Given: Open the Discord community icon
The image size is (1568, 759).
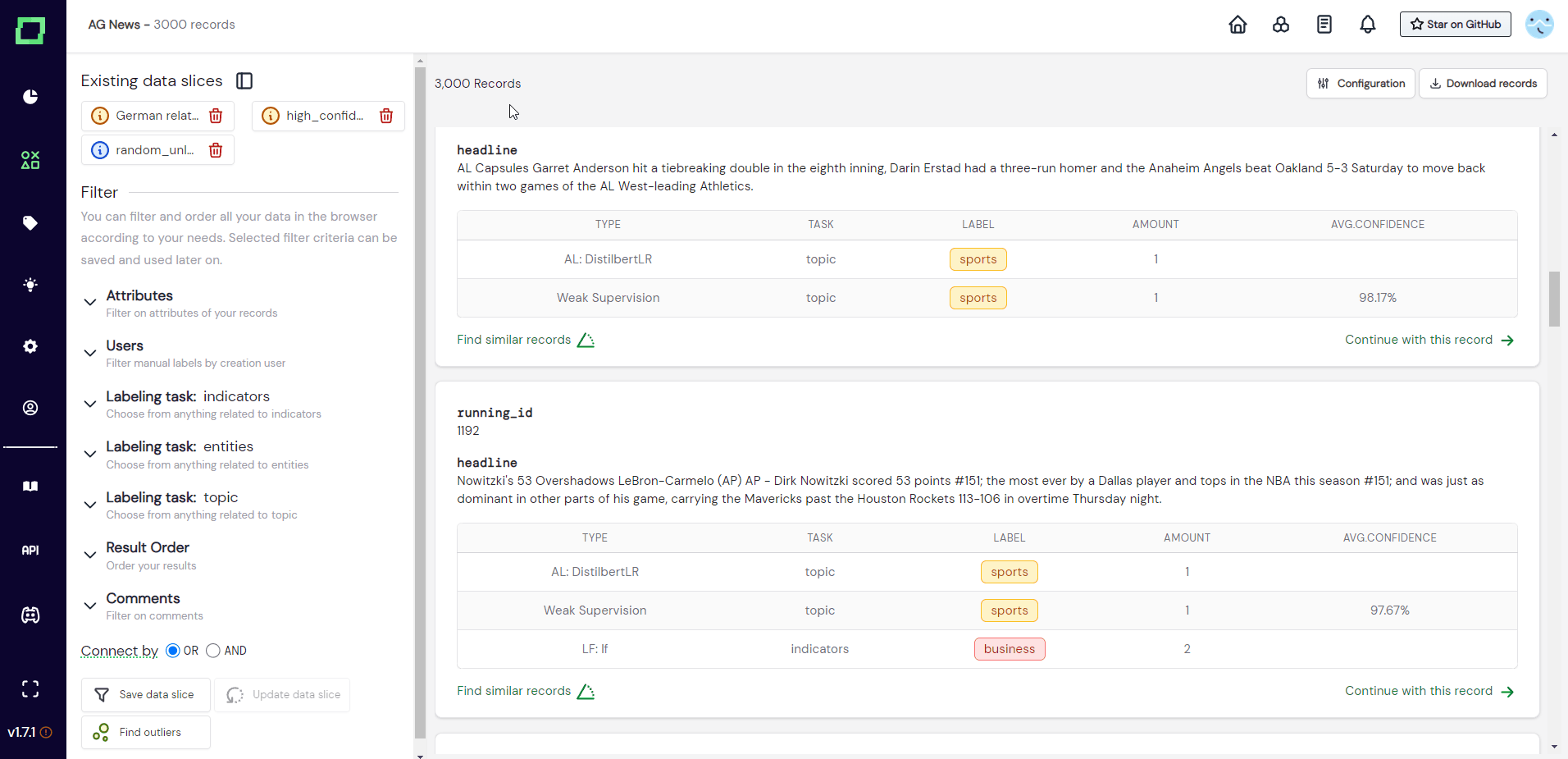Looking at the screenshot, I should click(30, 615).
